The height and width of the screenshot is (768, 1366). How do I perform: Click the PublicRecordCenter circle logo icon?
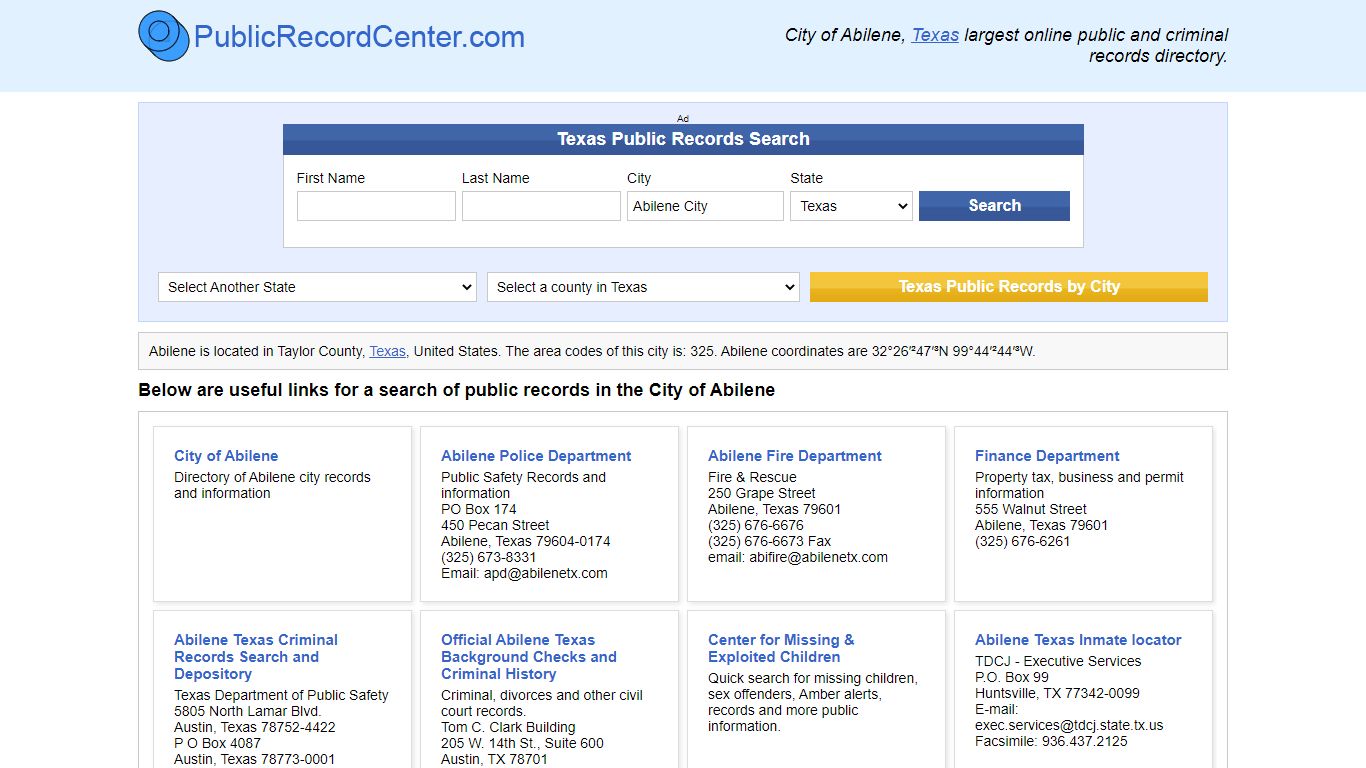pyautogui.click(x=164, y=36)
